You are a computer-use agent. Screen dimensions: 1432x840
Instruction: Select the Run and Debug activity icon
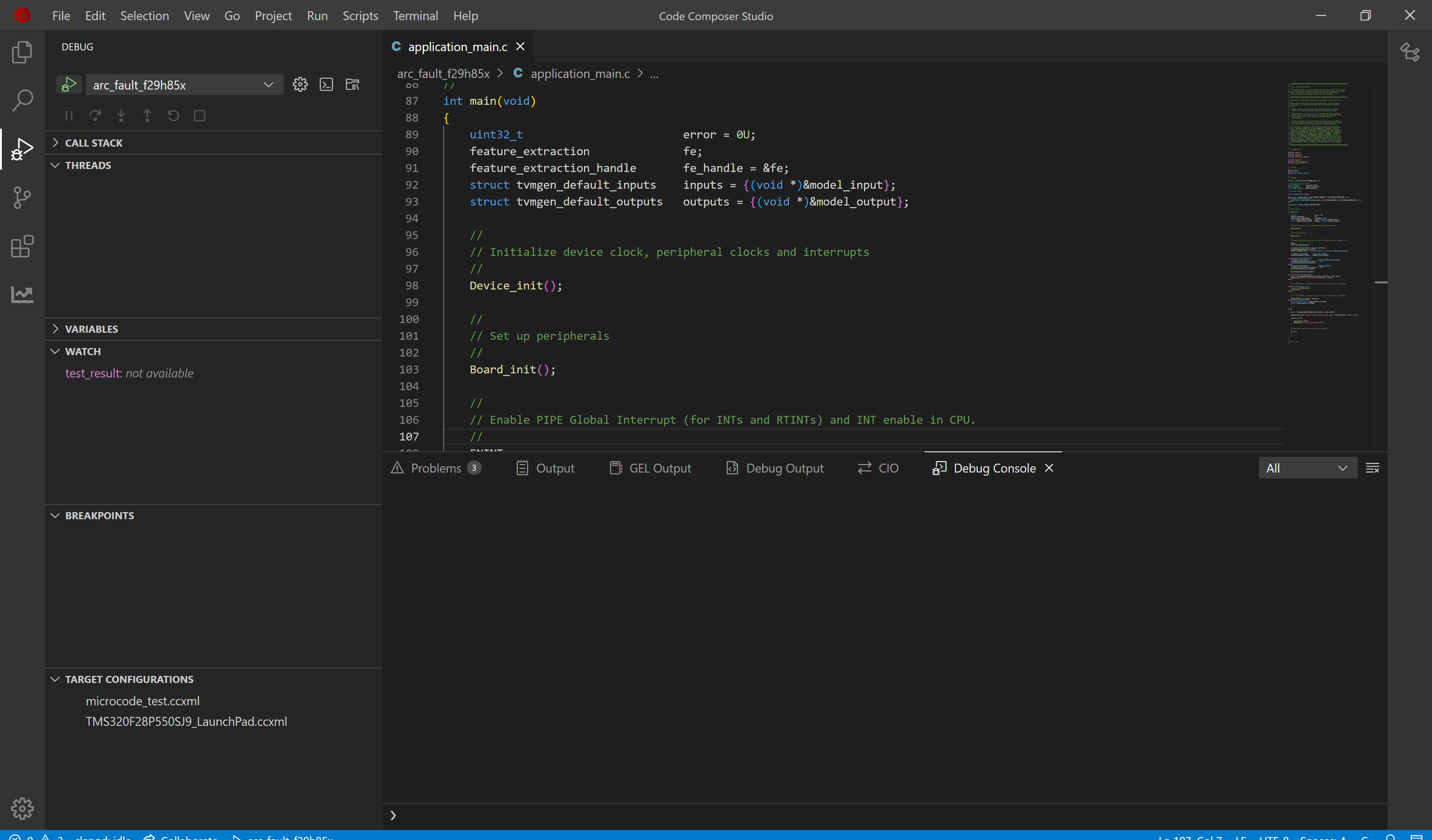[22, 149]
